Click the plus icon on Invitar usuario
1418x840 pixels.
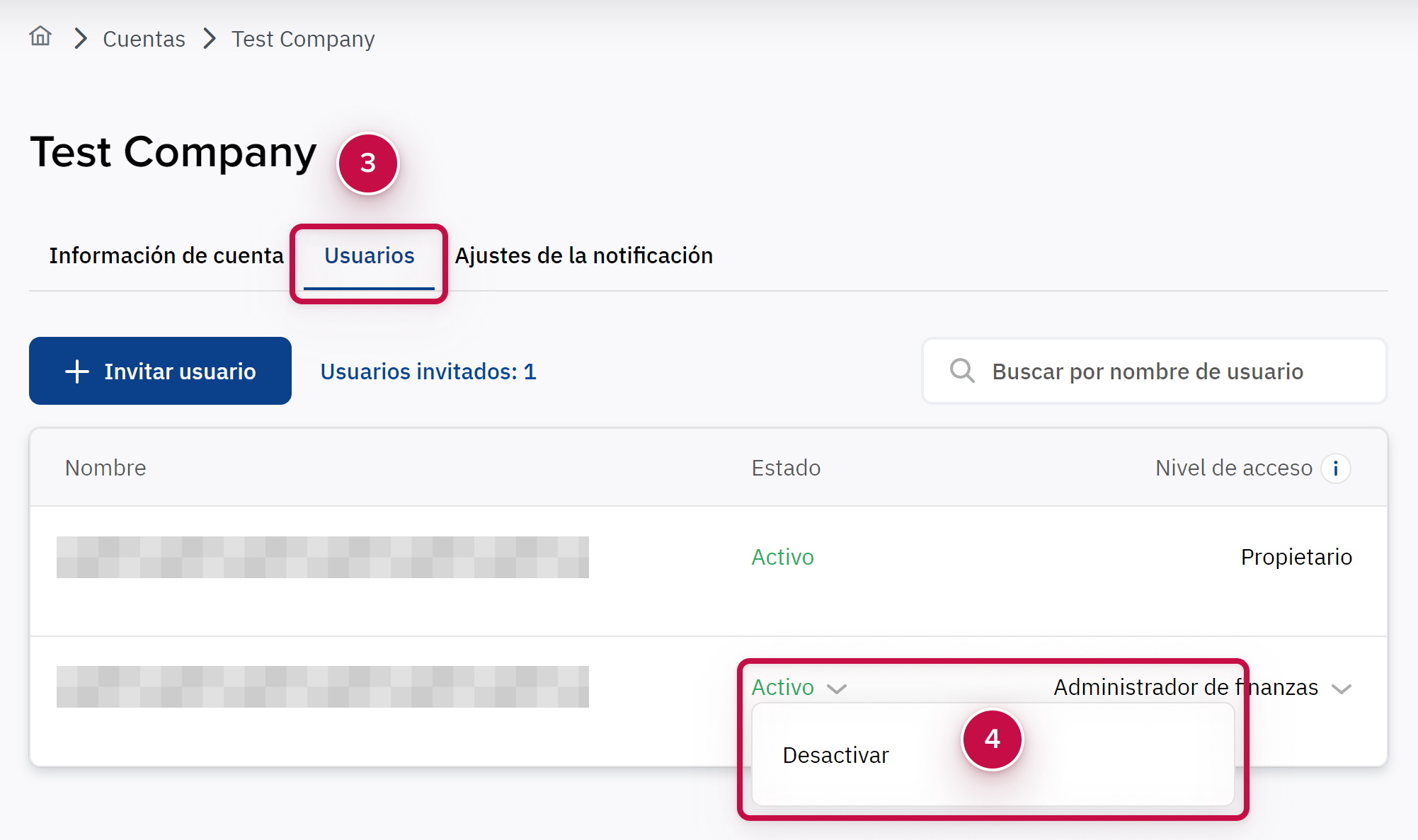77,372
